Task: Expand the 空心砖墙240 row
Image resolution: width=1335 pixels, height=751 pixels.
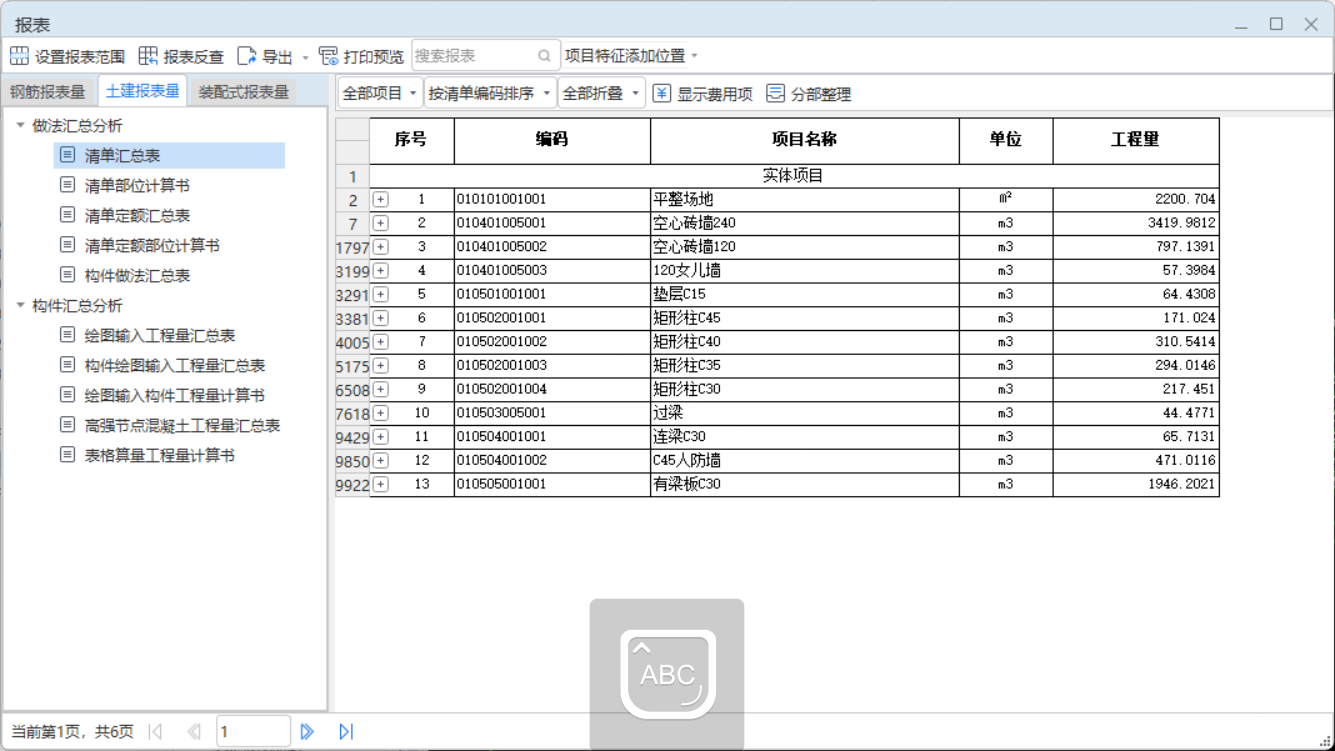Action: [381, 223]
